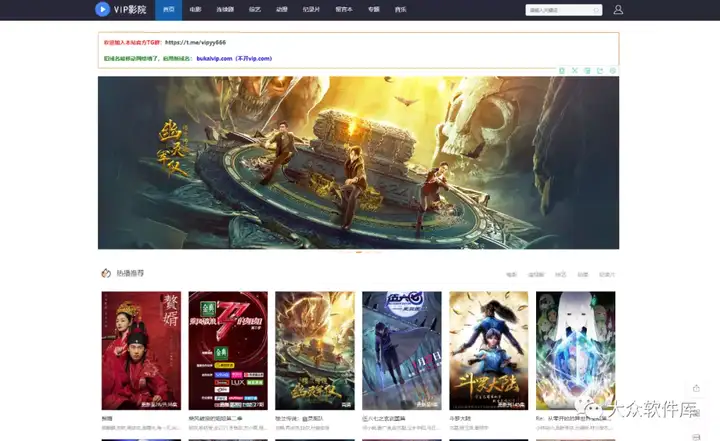Click the first green icon above the banner

pos(562,70)
